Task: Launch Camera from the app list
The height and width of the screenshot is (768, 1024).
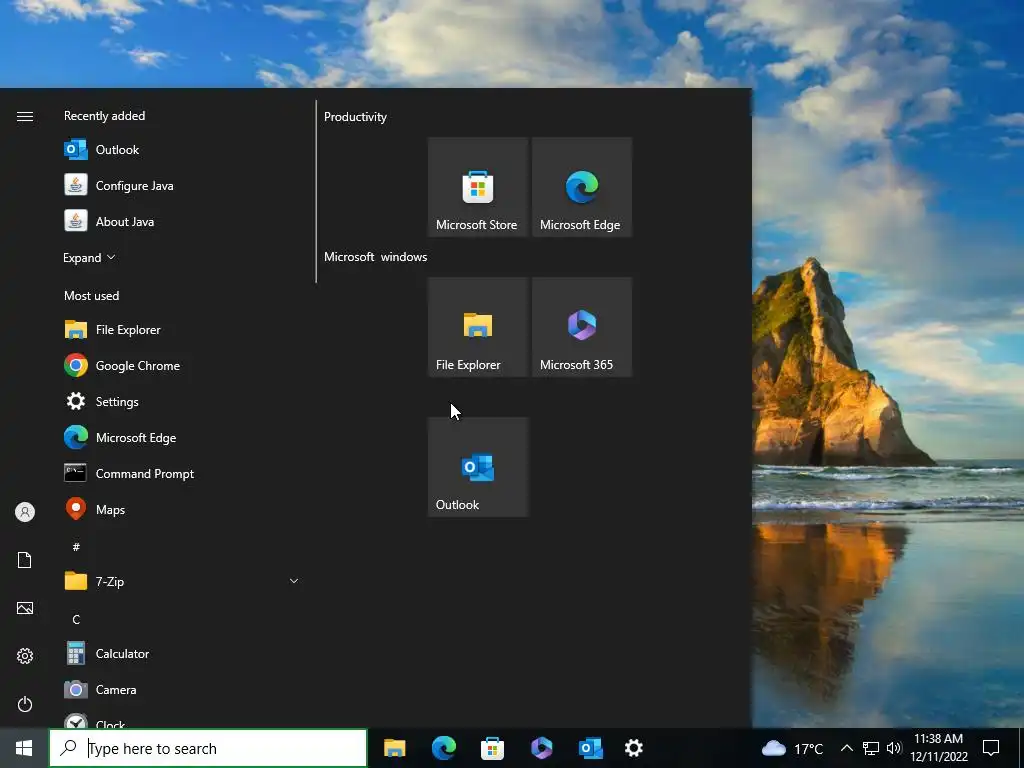Action: [180, 690]
